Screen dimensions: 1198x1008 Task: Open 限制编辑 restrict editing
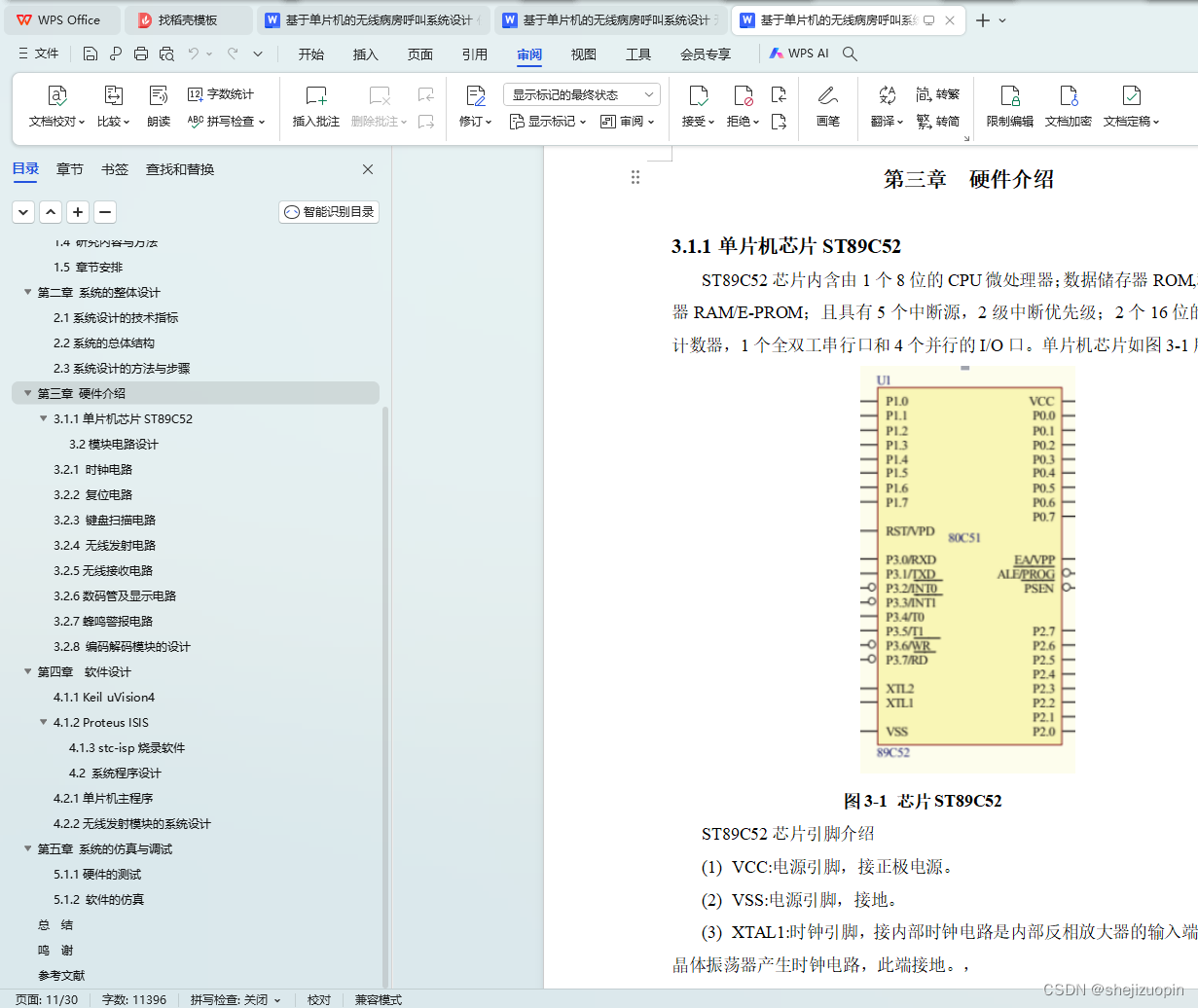(1010, 106)
